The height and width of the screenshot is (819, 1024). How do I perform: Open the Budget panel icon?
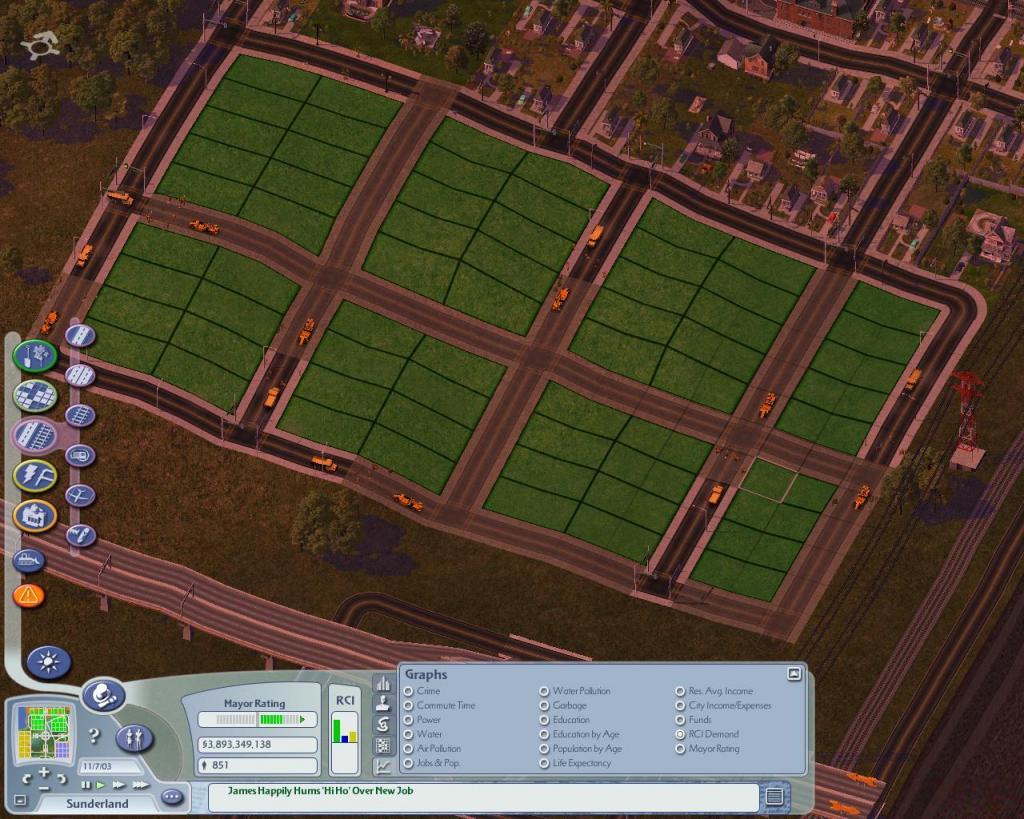383,724
